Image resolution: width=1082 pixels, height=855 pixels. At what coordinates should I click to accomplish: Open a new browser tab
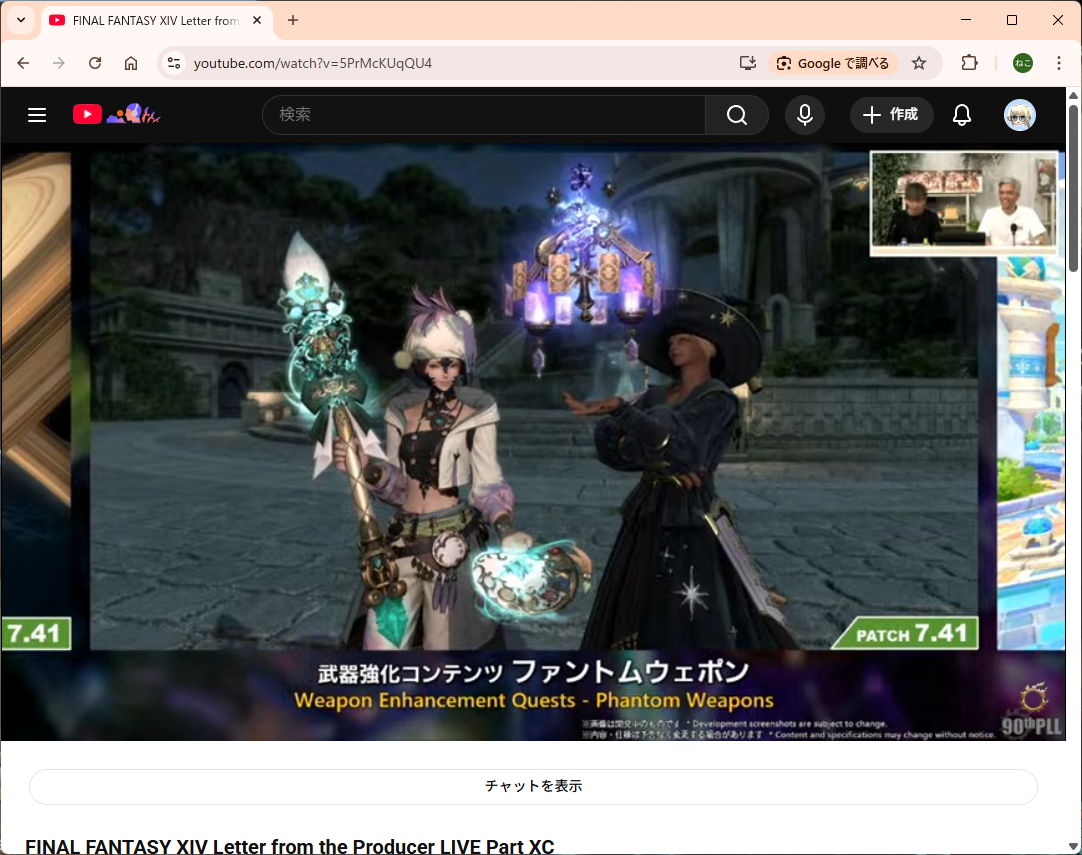click(x=293, y=20)
